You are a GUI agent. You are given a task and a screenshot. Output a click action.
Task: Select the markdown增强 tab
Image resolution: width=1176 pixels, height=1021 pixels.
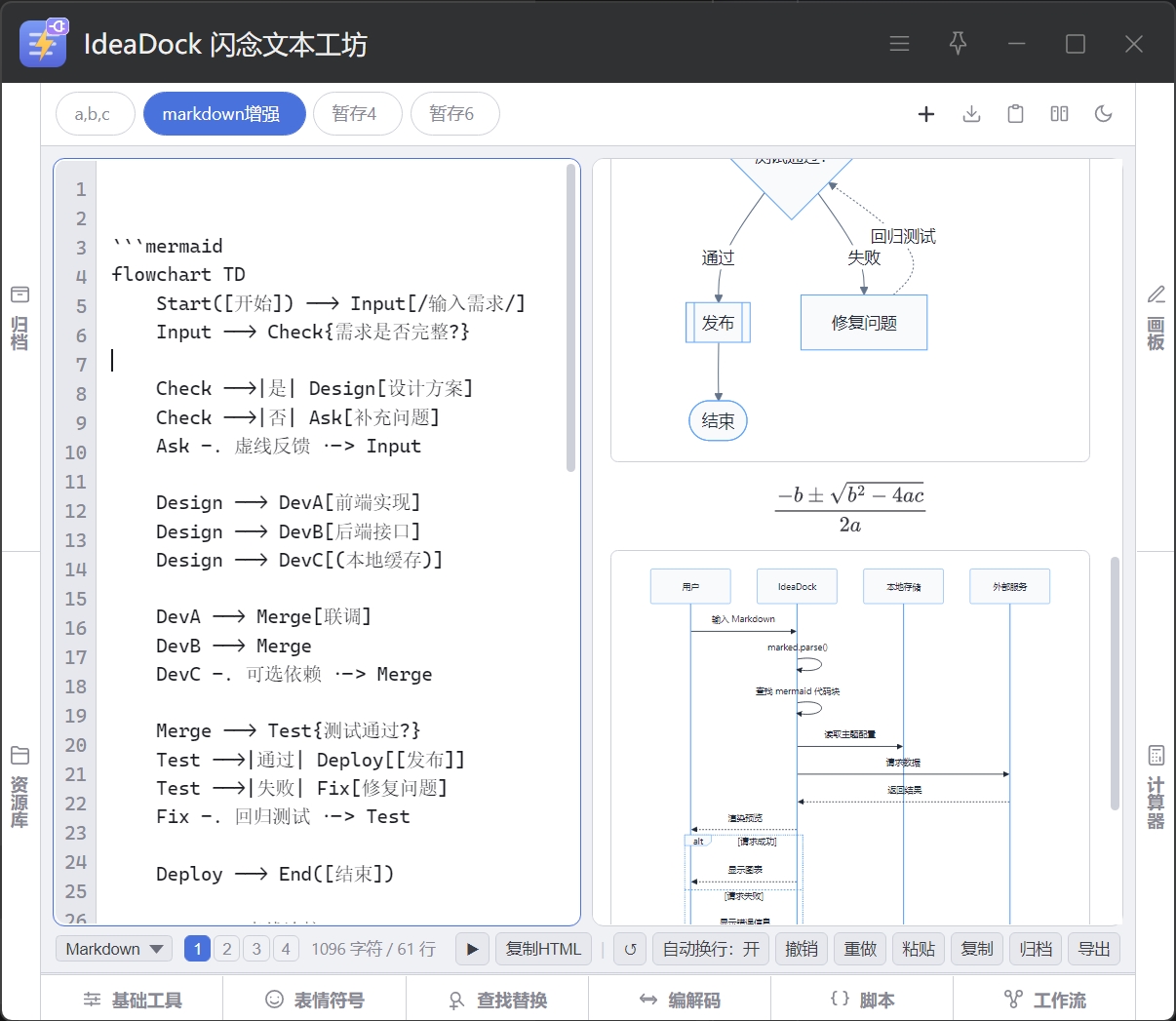tap(224, 114)
